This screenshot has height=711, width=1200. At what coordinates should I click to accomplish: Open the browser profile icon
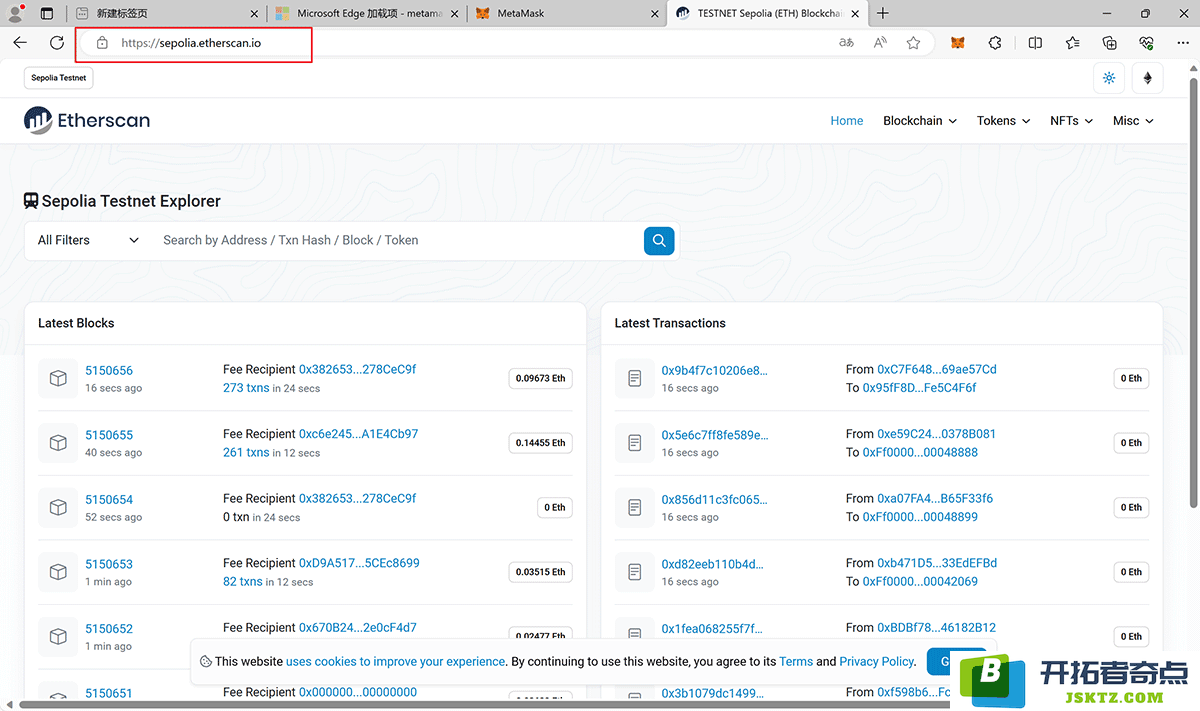(16, 14)
